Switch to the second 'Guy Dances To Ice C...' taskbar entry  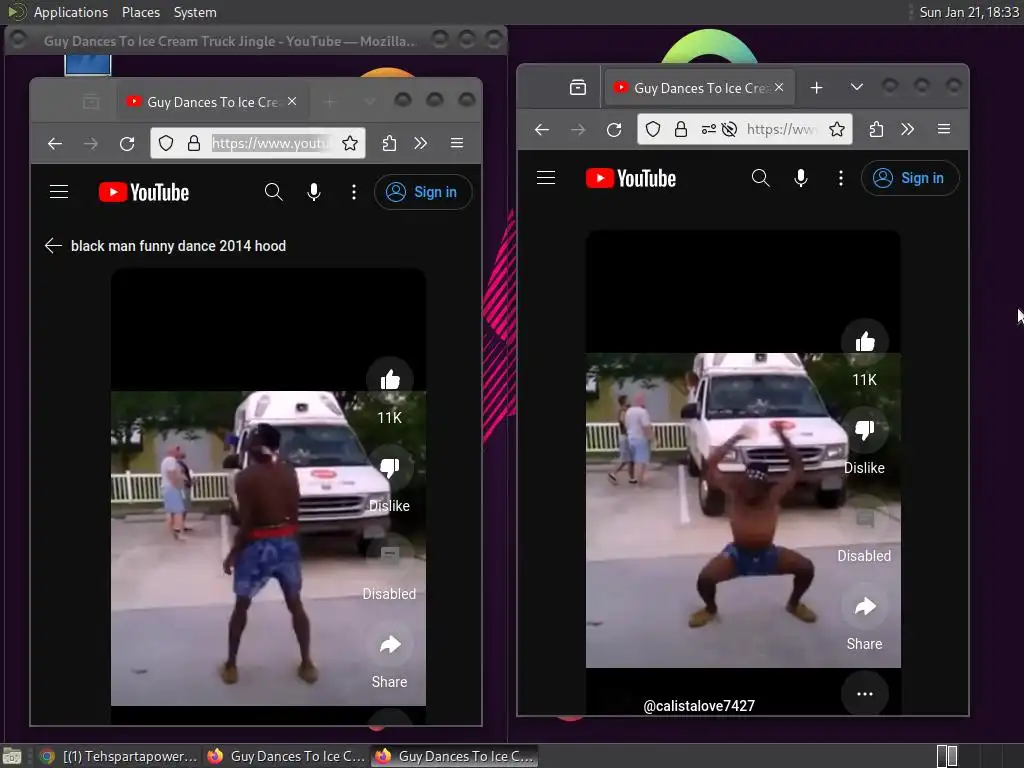[x=455, y=756]
